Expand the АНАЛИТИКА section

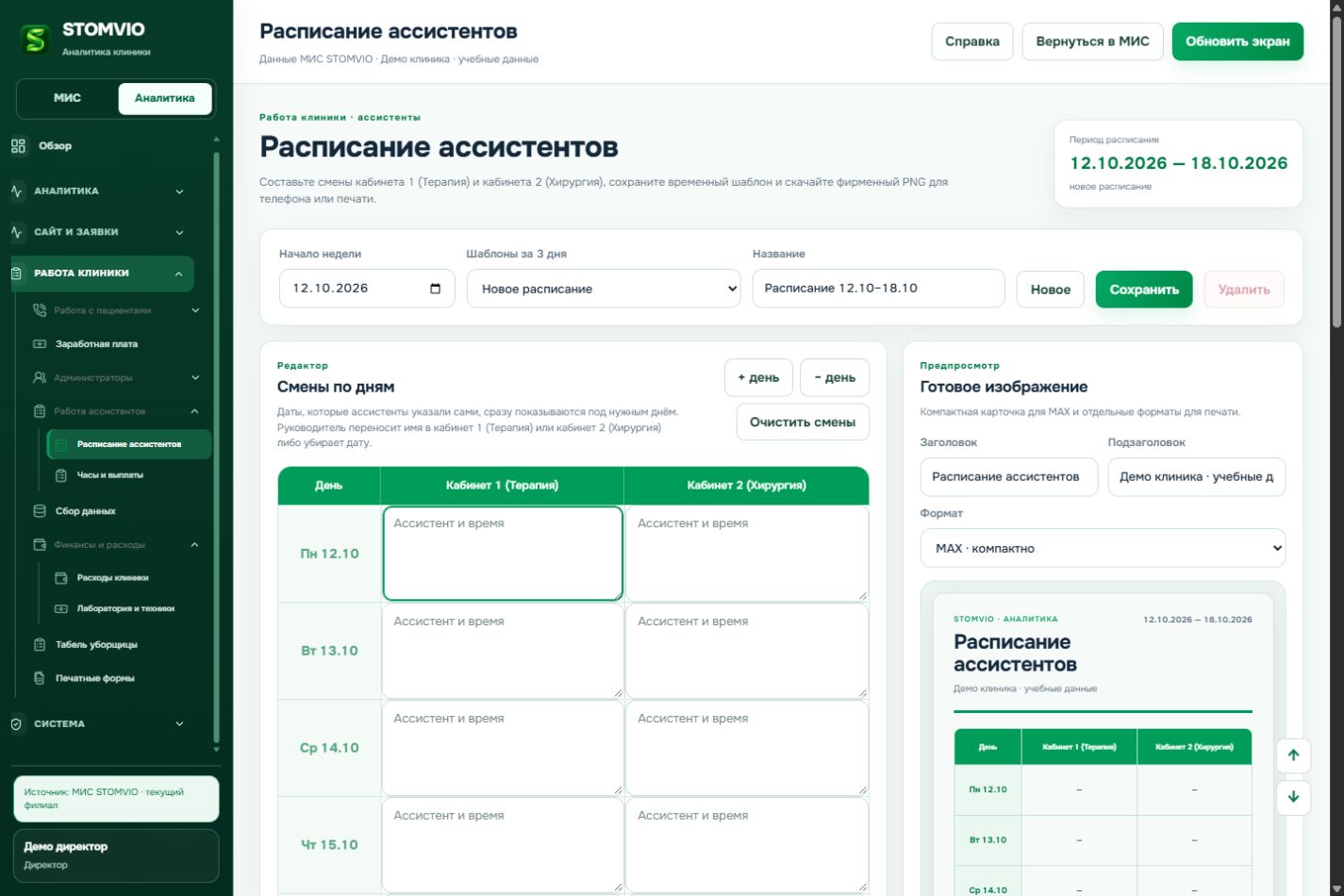[102, 191]
